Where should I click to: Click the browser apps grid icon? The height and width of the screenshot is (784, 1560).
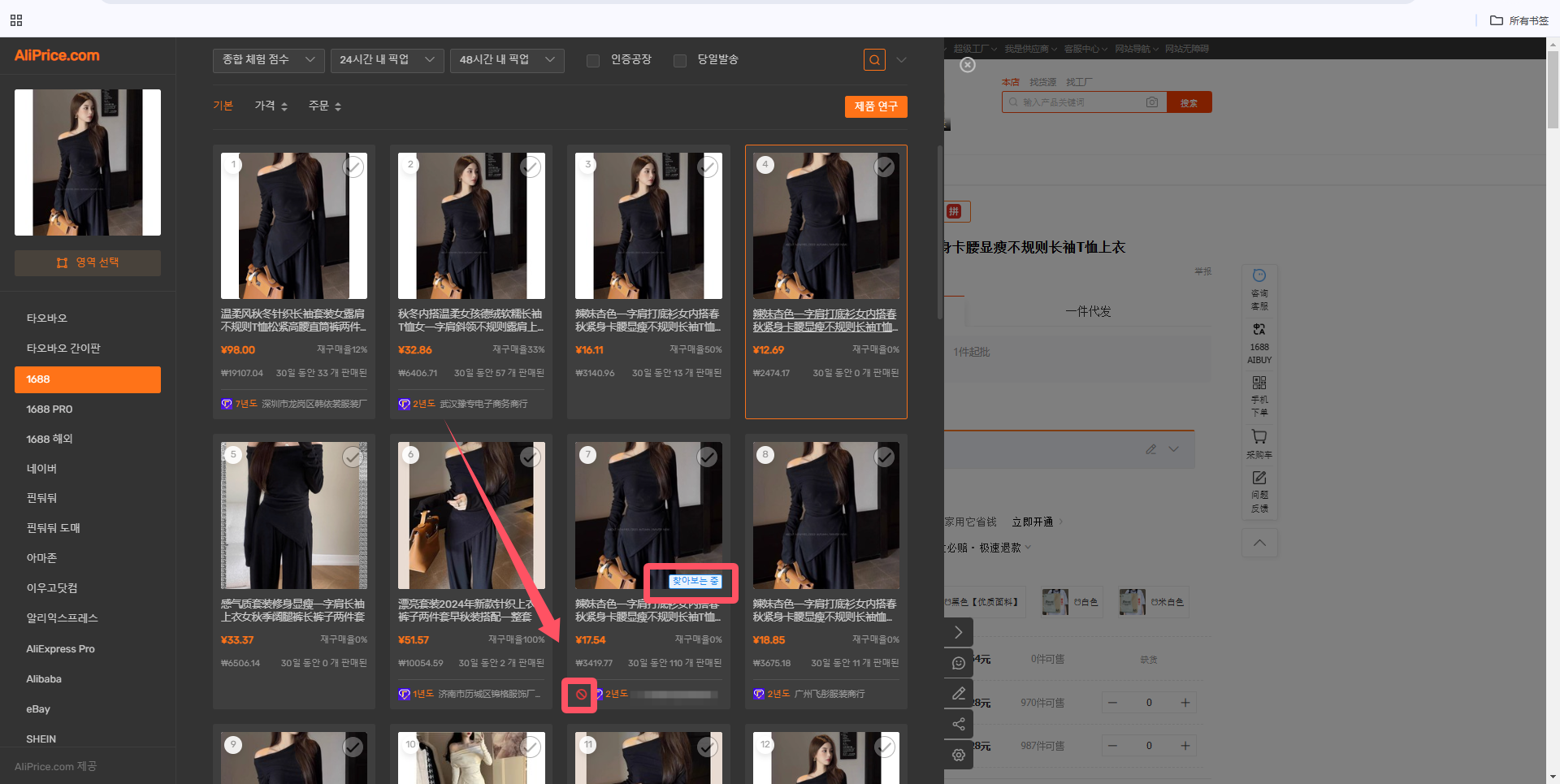tap(16, 20)
